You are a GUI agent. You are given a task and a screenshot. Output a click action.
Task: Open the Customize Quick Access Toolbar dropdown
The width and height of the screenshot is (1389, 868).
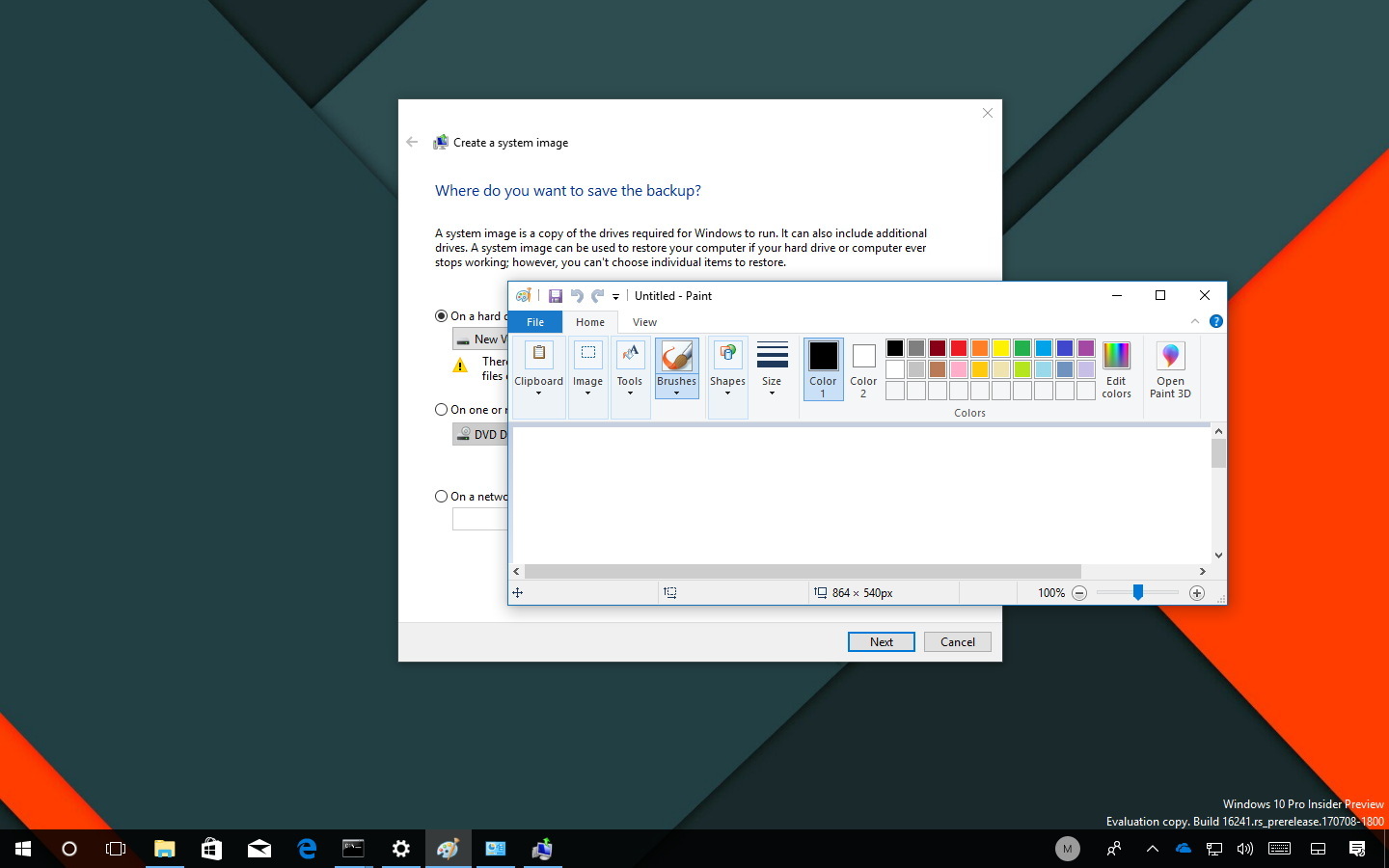click(x=615, y=297)
